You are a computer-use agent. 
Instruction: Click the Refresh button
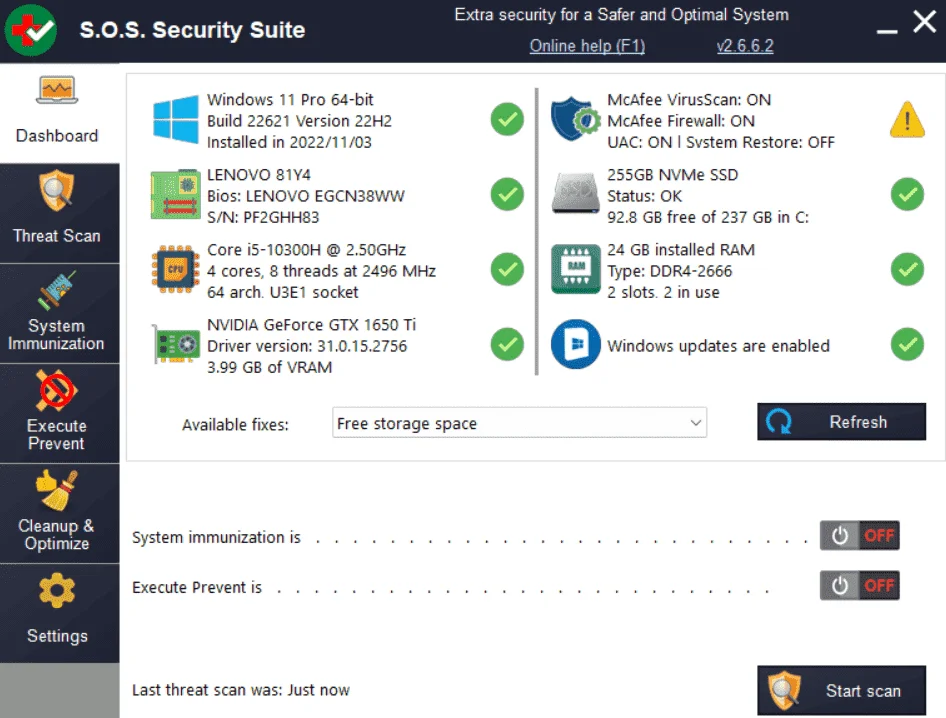[x=841, y=422]
